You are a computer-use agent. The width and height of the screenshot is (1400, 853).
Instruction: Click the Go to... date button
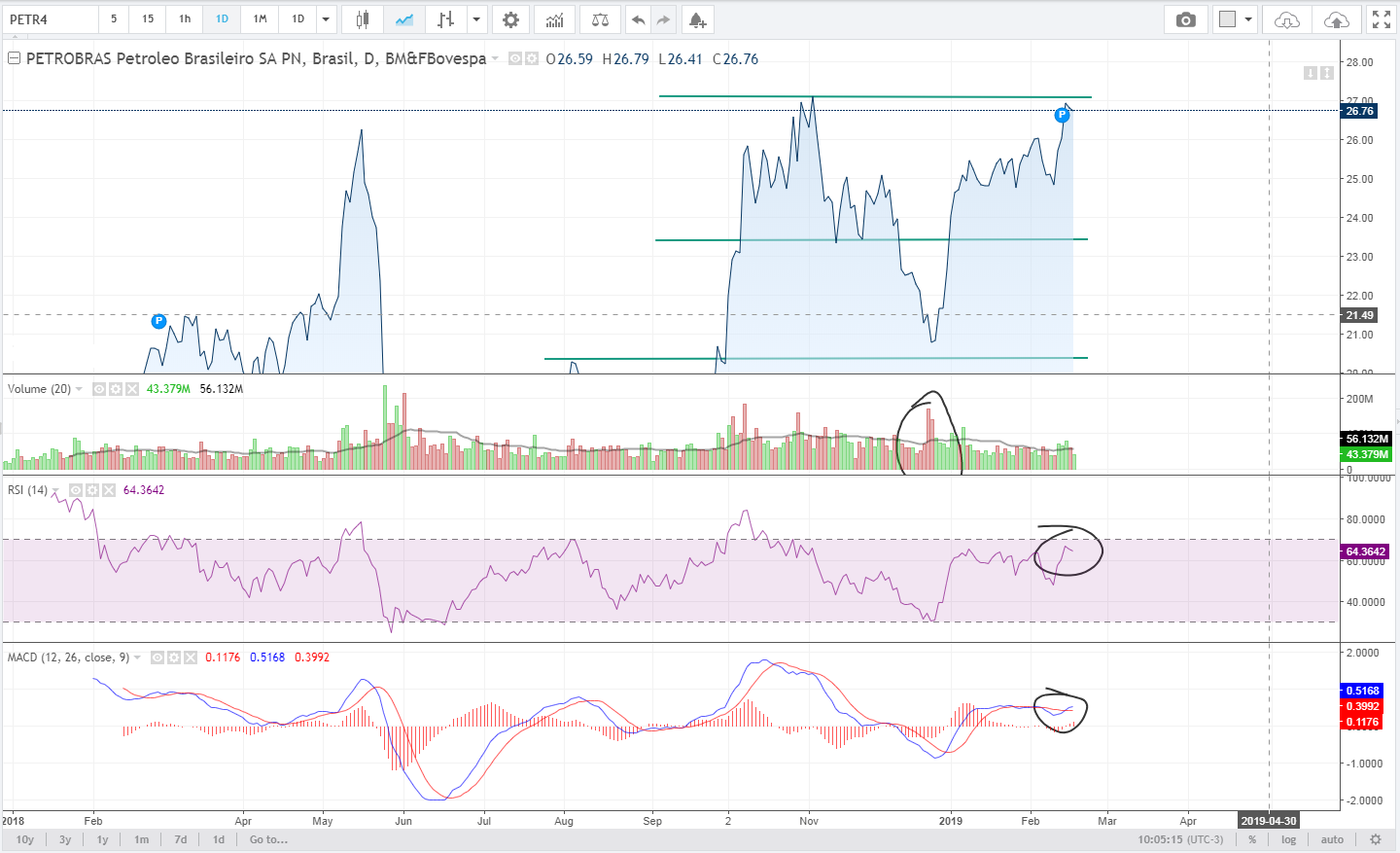[x=268, y=839]
